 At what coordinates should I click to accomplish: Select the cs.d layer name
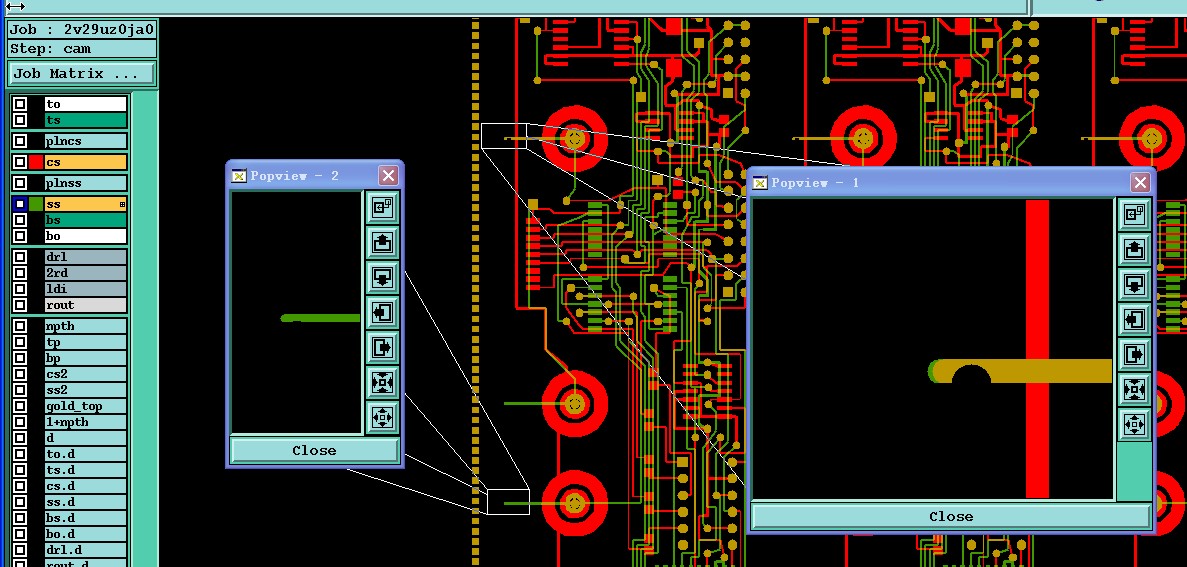[85, 486]
